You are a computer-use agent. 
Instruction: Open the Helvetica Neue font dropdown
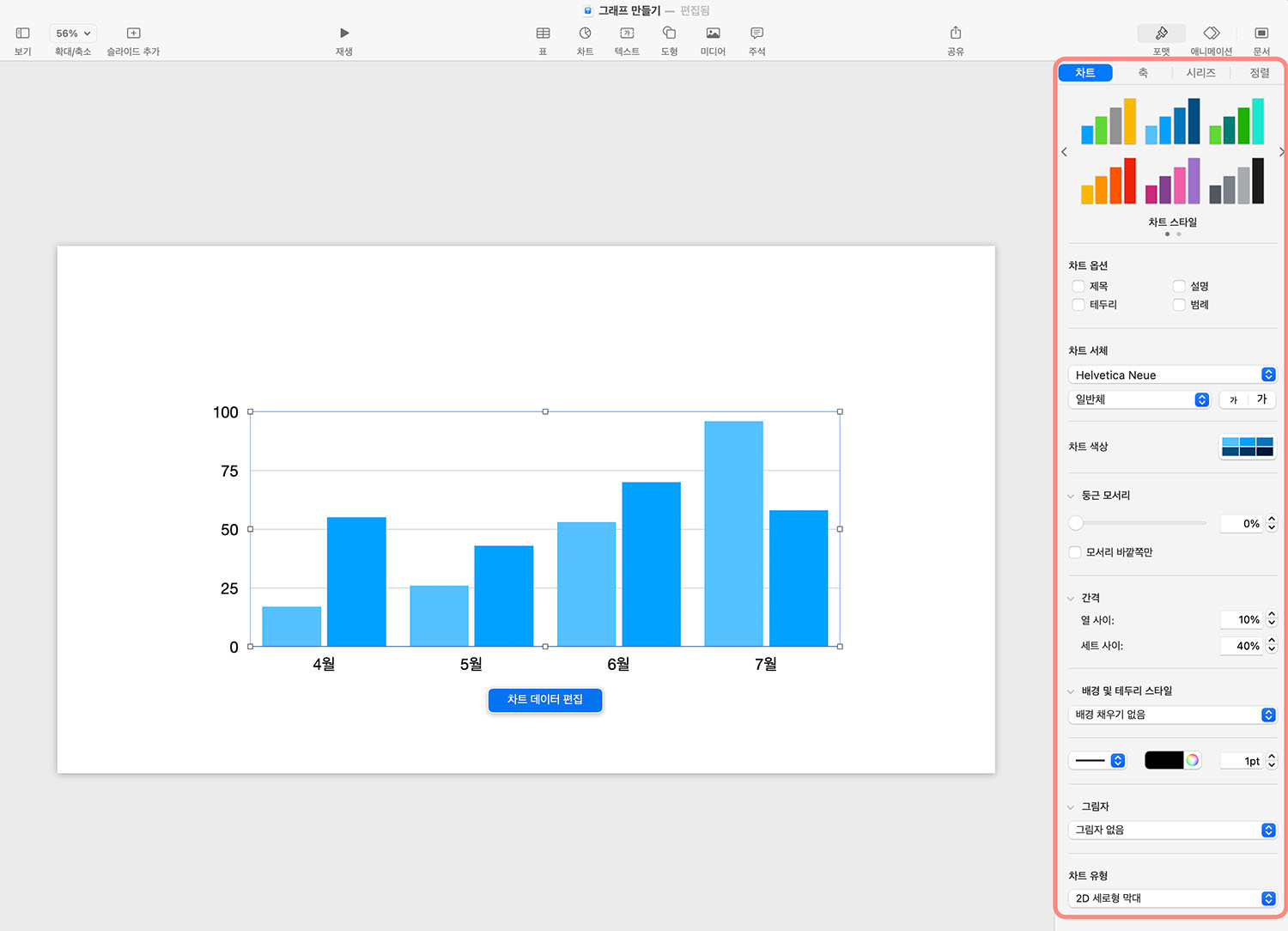[1172, 374]
